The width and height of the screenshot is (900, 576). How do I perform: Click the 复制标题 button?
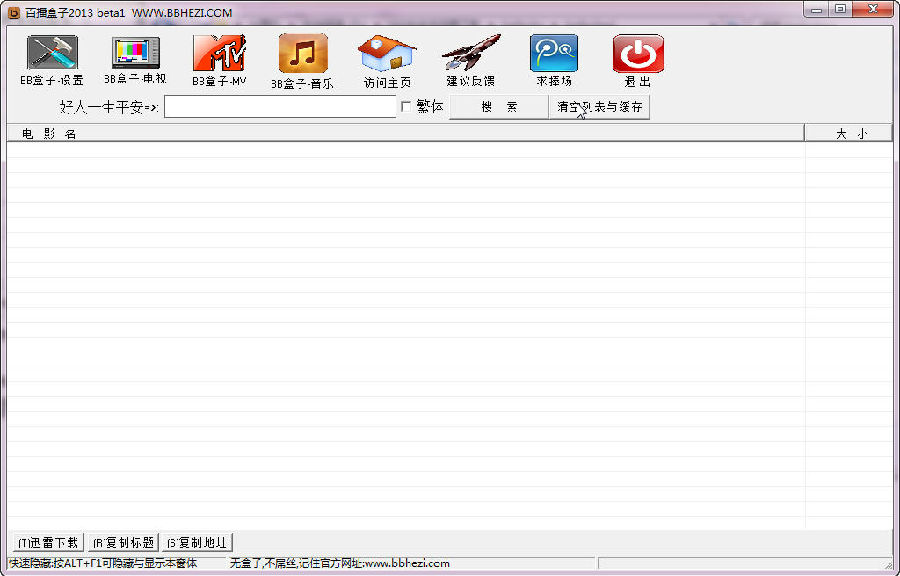click(x=123, y=543)
